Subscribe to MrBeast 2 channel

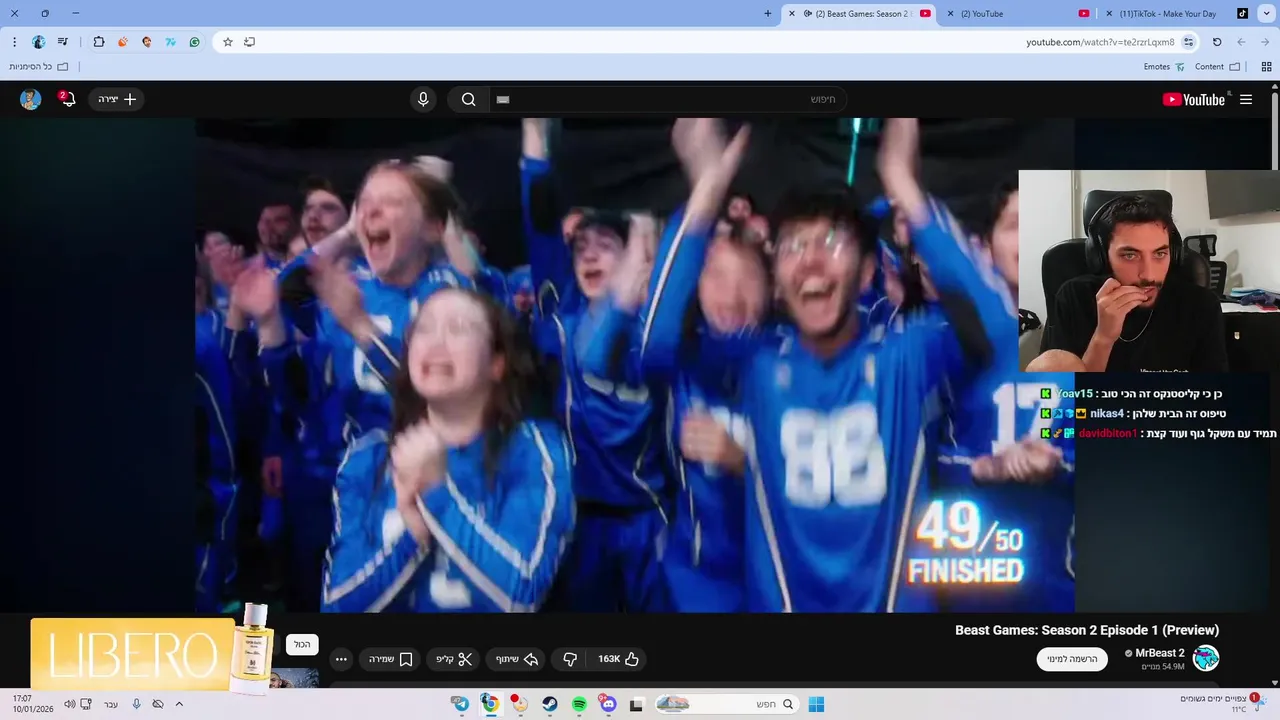[x=1072, y=659]
